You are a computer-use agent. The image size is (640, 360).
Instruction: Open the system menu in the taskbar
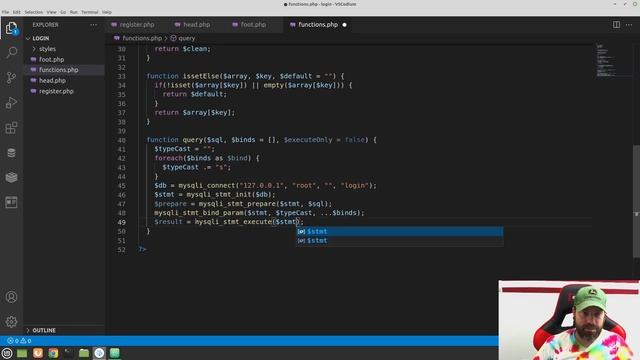(7, 353)
